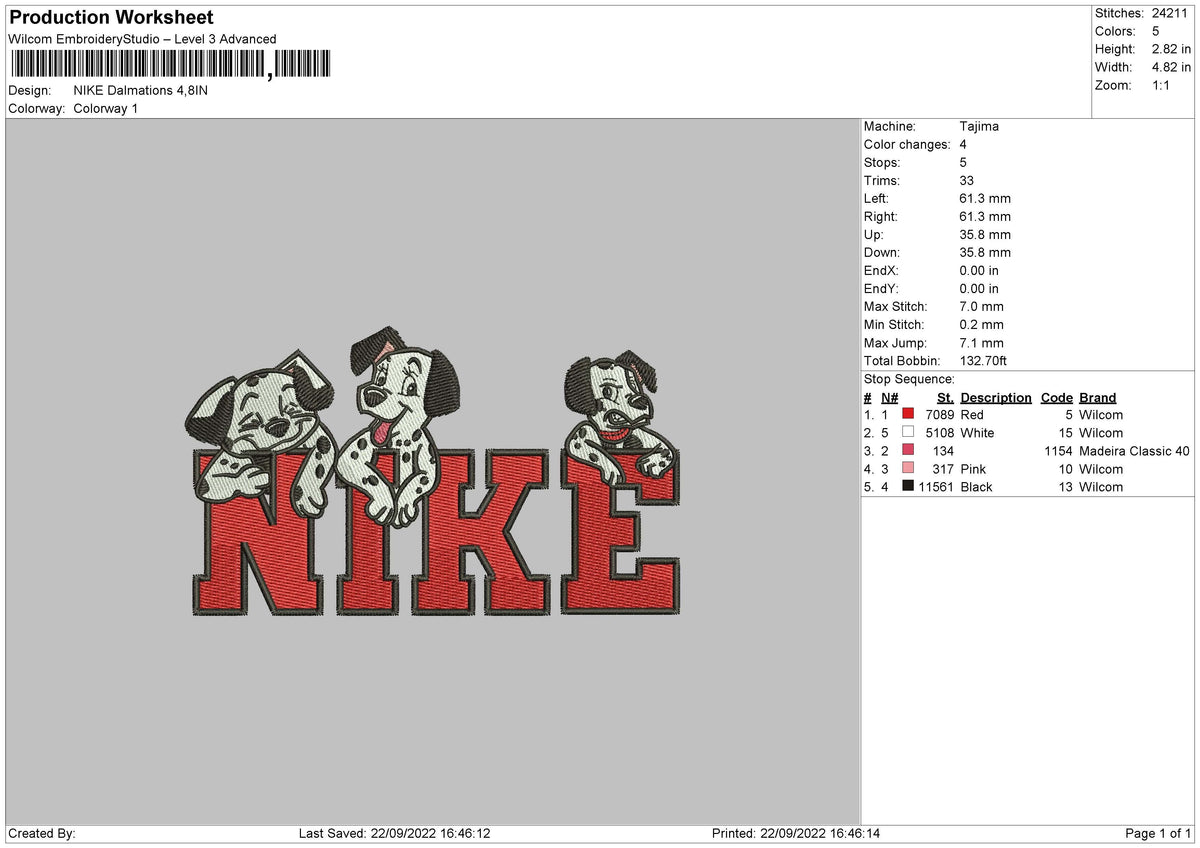
Task: Click the black thread color swatch
Action: pyautogui.click(x=908, y=486)
